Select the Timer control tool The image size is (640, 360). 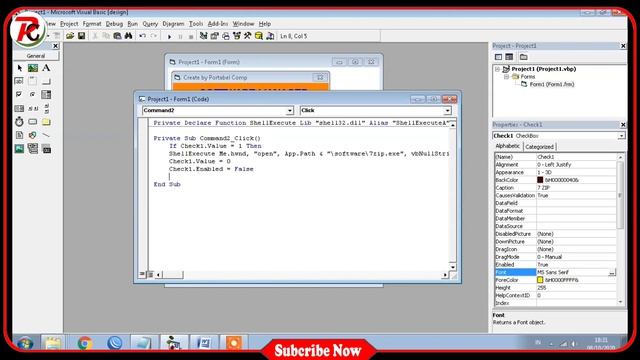coord(20,122)
